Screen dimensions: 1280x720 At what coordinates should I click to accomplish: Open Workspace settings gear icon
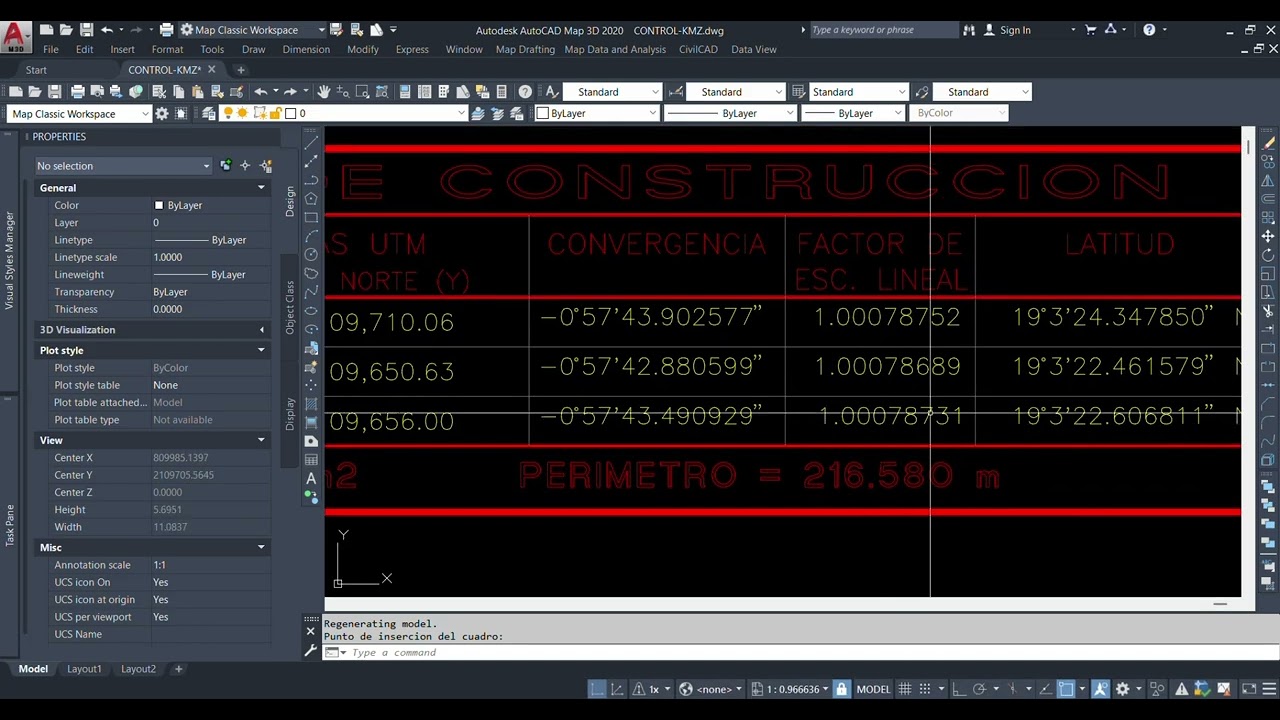click(x=161, y=114)
